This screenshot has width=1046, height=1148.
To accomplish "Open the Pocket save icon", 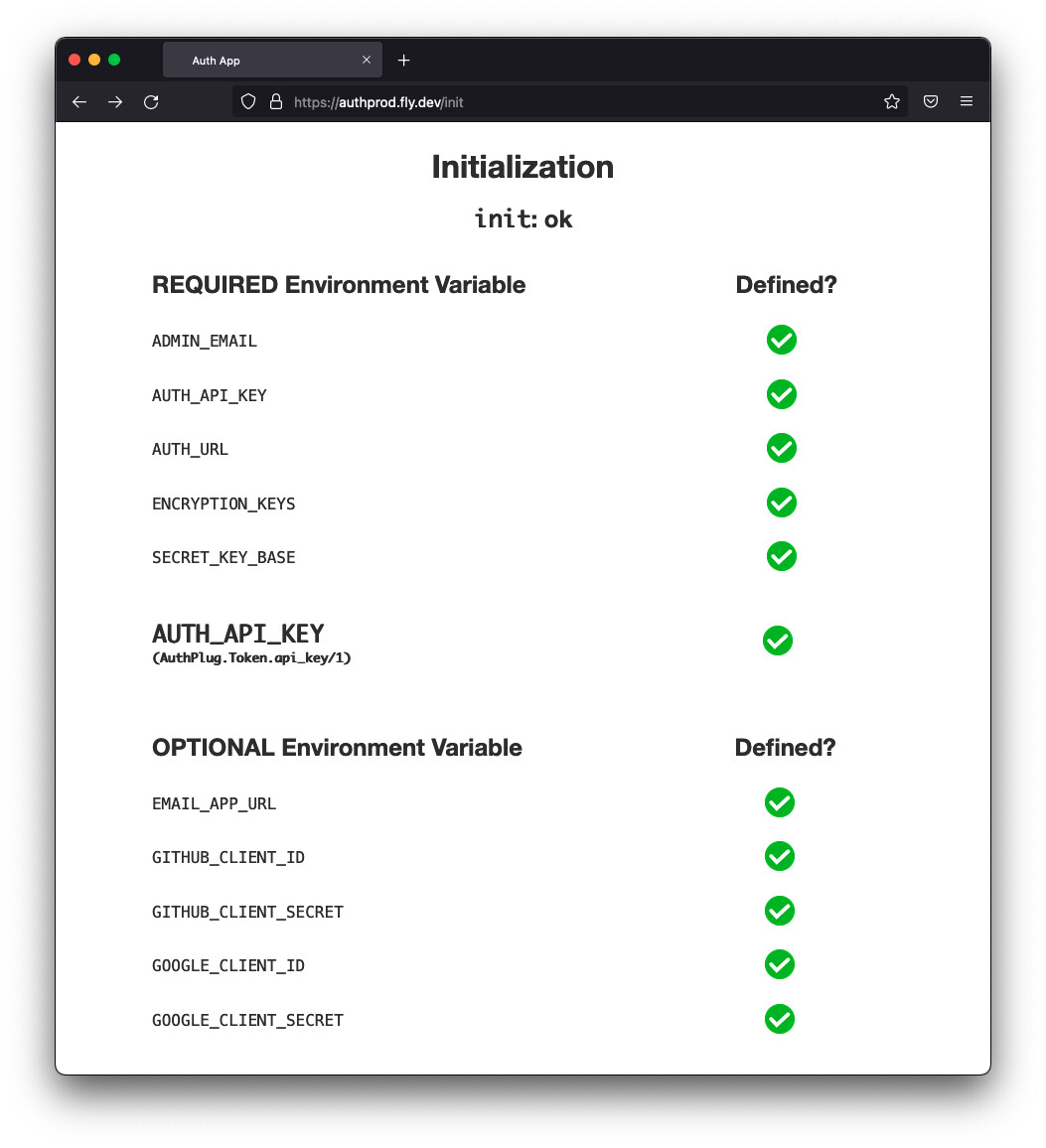I will coord(931,101).
